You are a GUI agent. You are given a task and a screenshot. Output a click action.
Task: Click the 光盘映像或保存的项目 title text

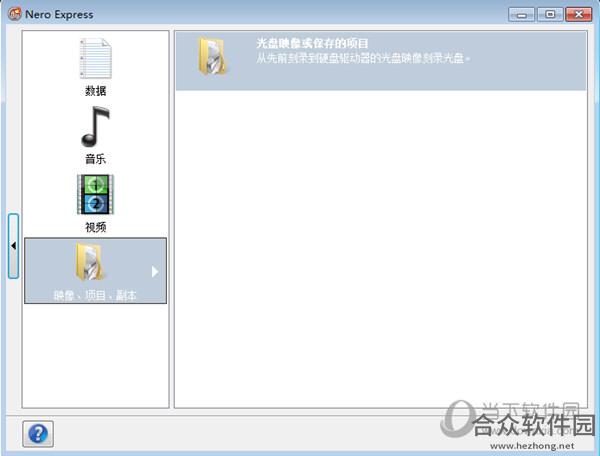tap(312, 43)
